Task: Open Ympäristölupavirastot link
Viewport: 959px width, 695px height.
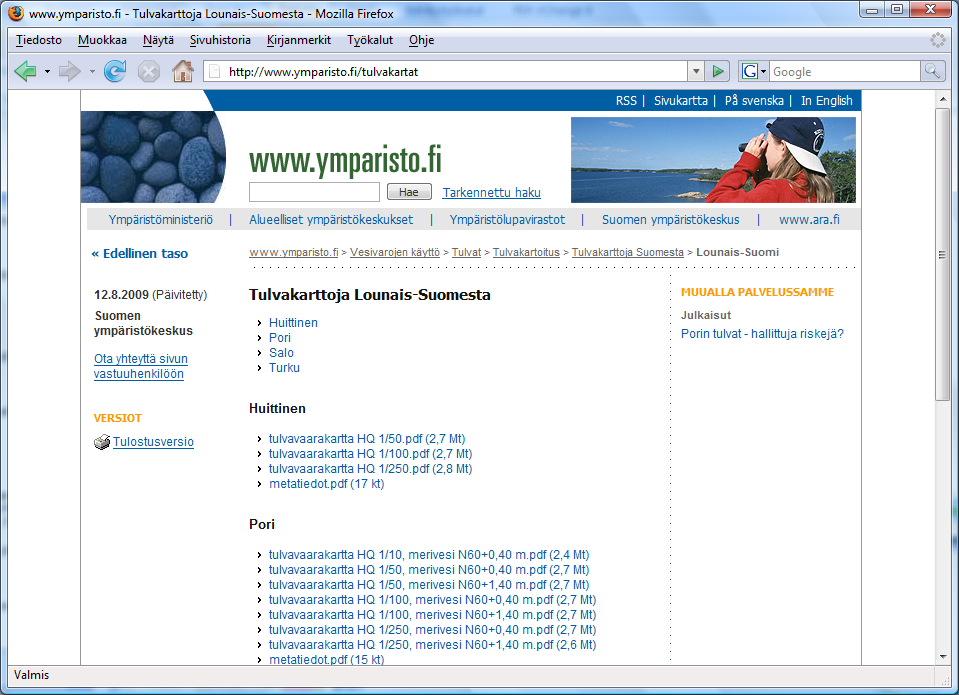Action: click(x=507, y=220)
